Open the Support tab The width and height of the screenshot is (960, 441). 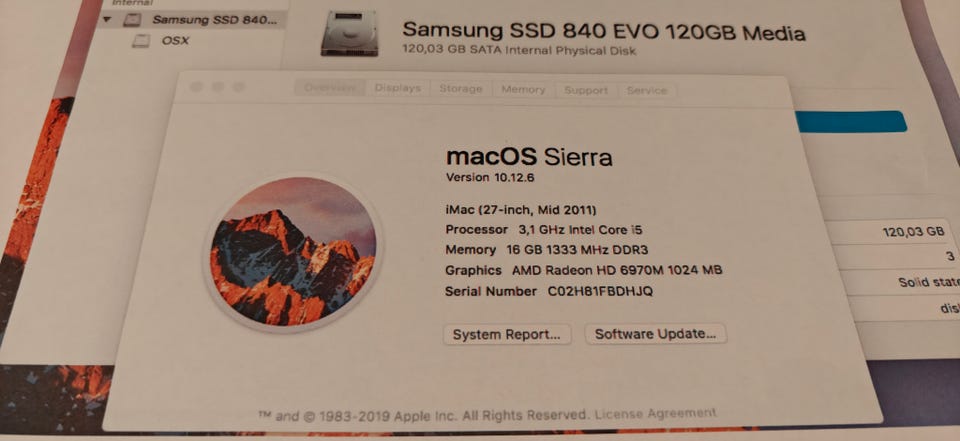point(586,91)
